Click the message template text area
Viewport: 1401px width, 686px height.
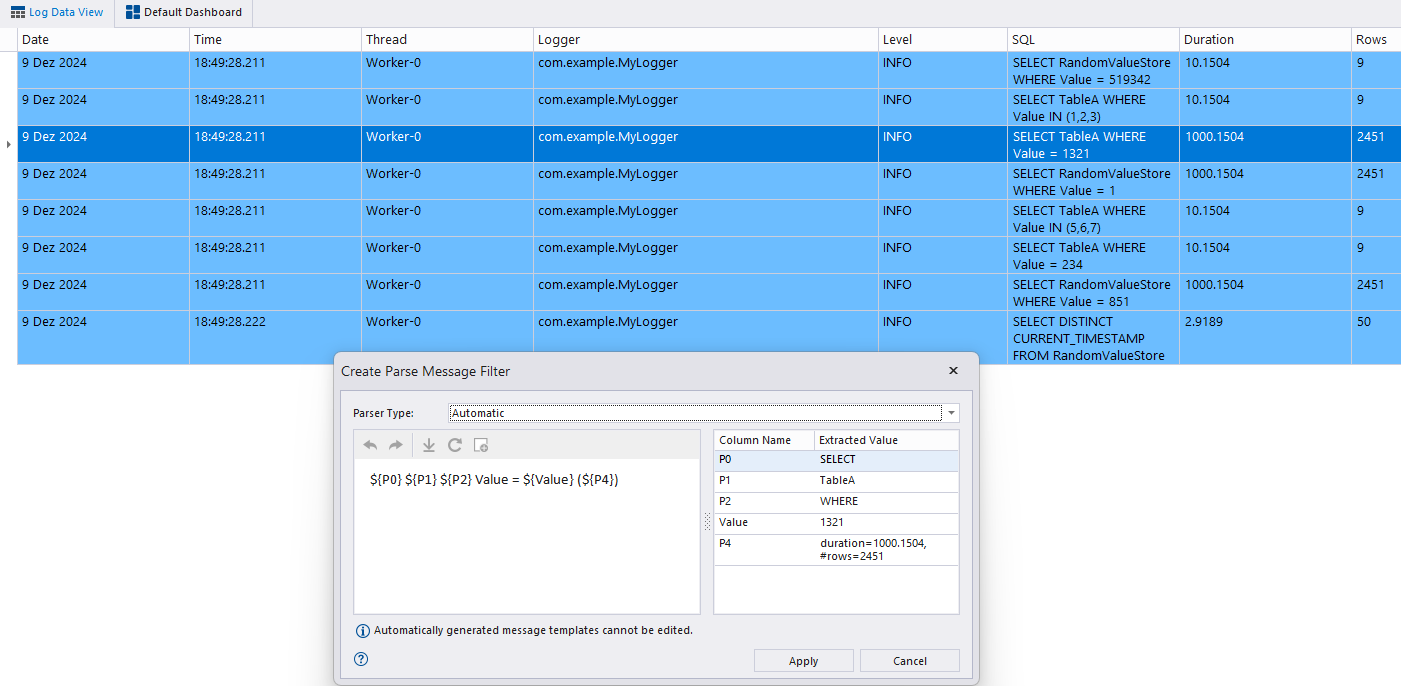tap(527, 536)
